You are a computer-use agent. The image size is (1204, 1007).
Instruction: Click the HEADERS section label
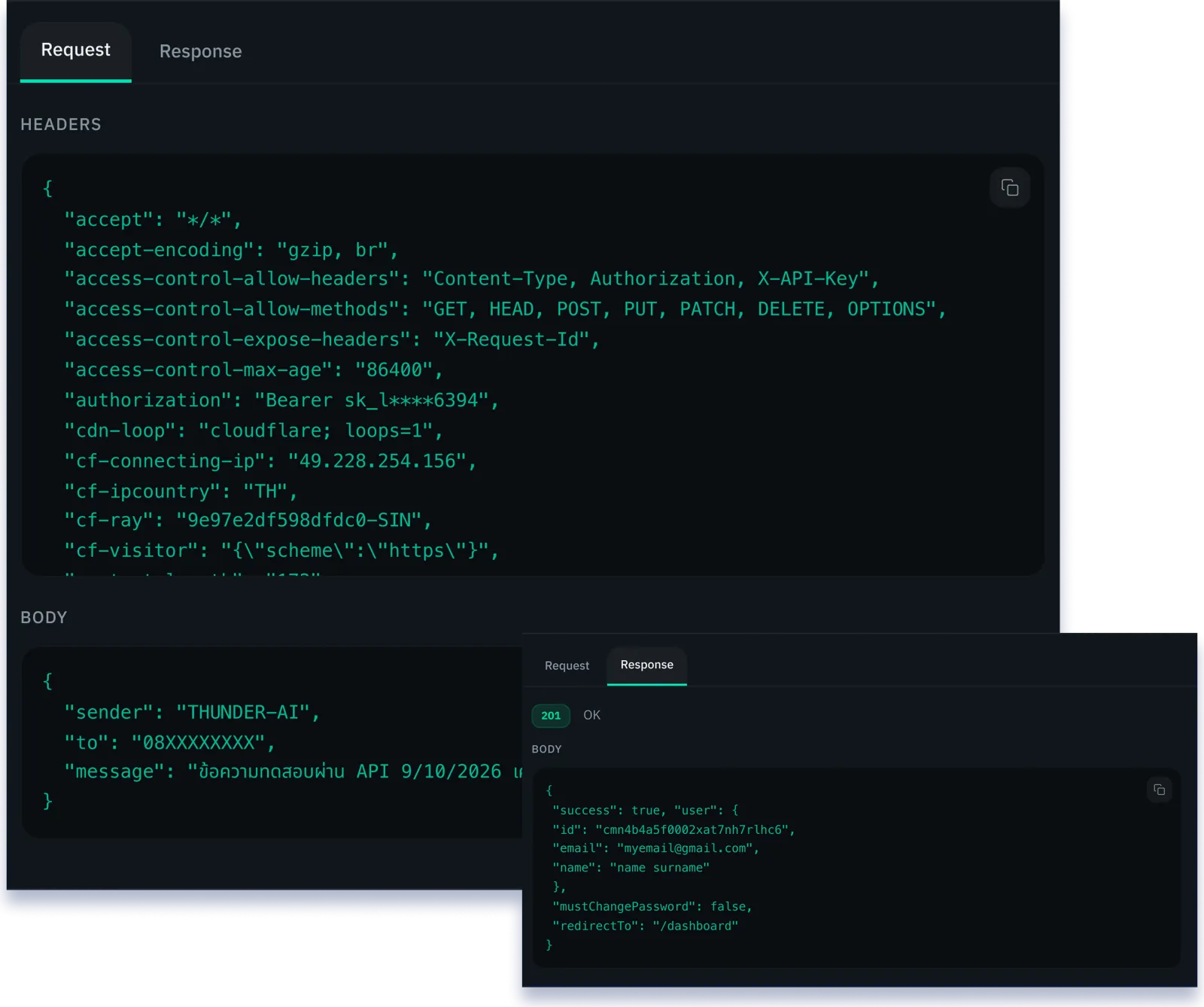pyautogui.click(x=61, y=125)
